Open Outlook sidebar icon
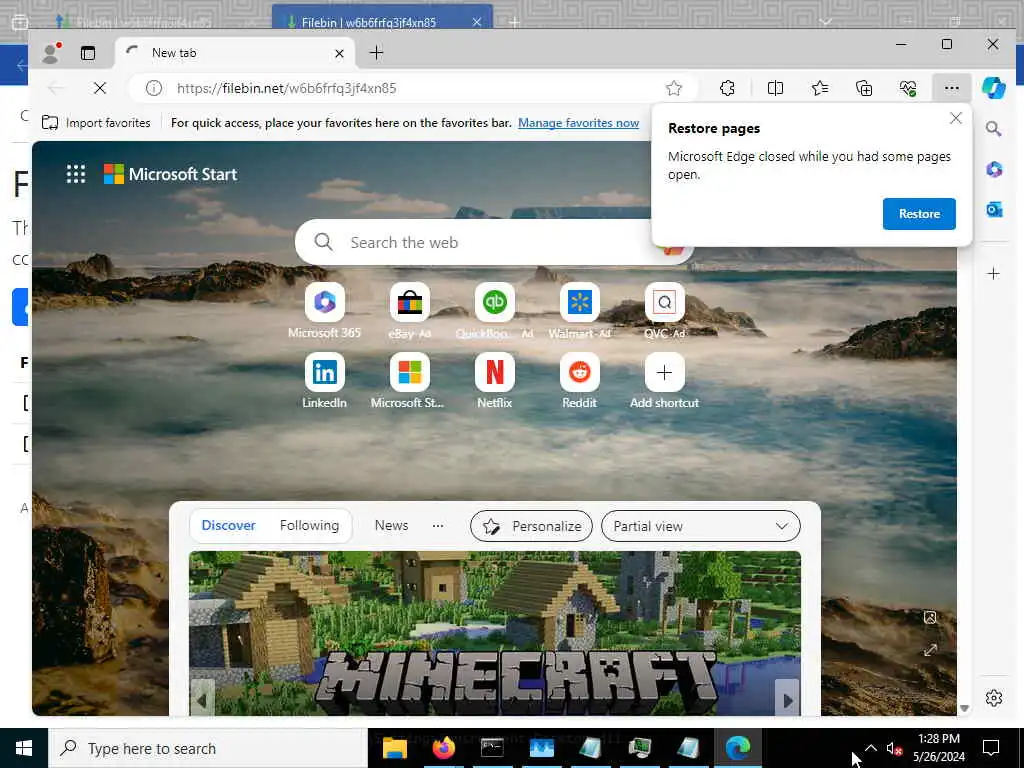This screenshot has width=1024, height=768. [993, 210]
